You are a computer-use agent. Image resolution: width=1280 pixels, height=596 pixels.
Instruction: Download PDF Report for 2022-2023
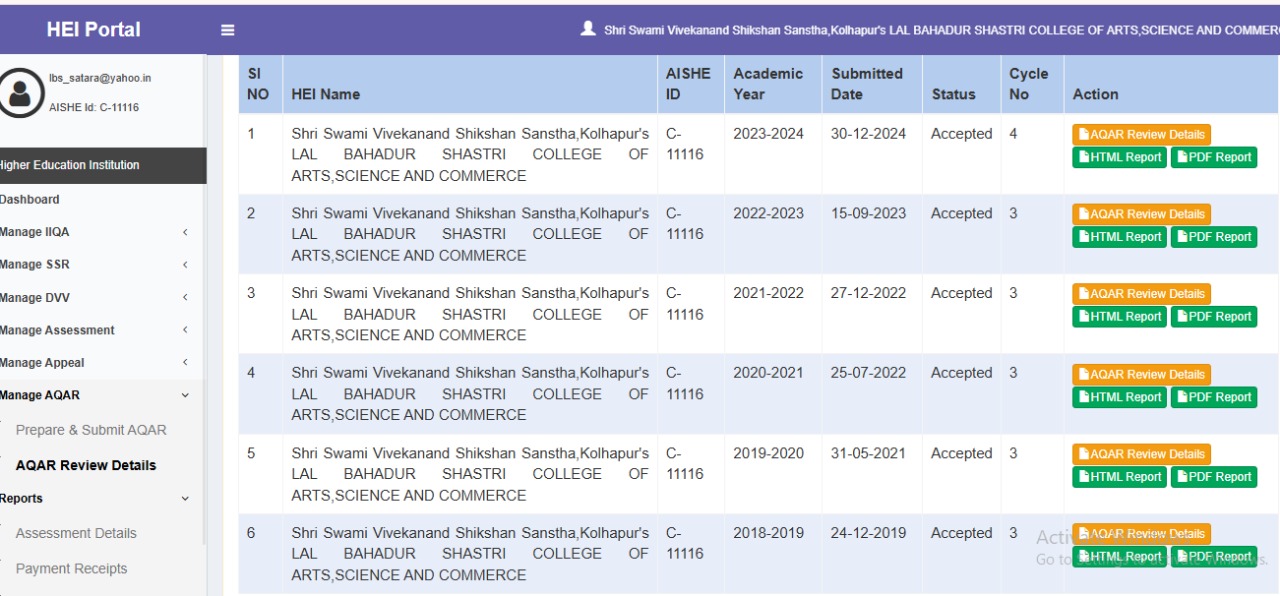[x=1214, y=237]
